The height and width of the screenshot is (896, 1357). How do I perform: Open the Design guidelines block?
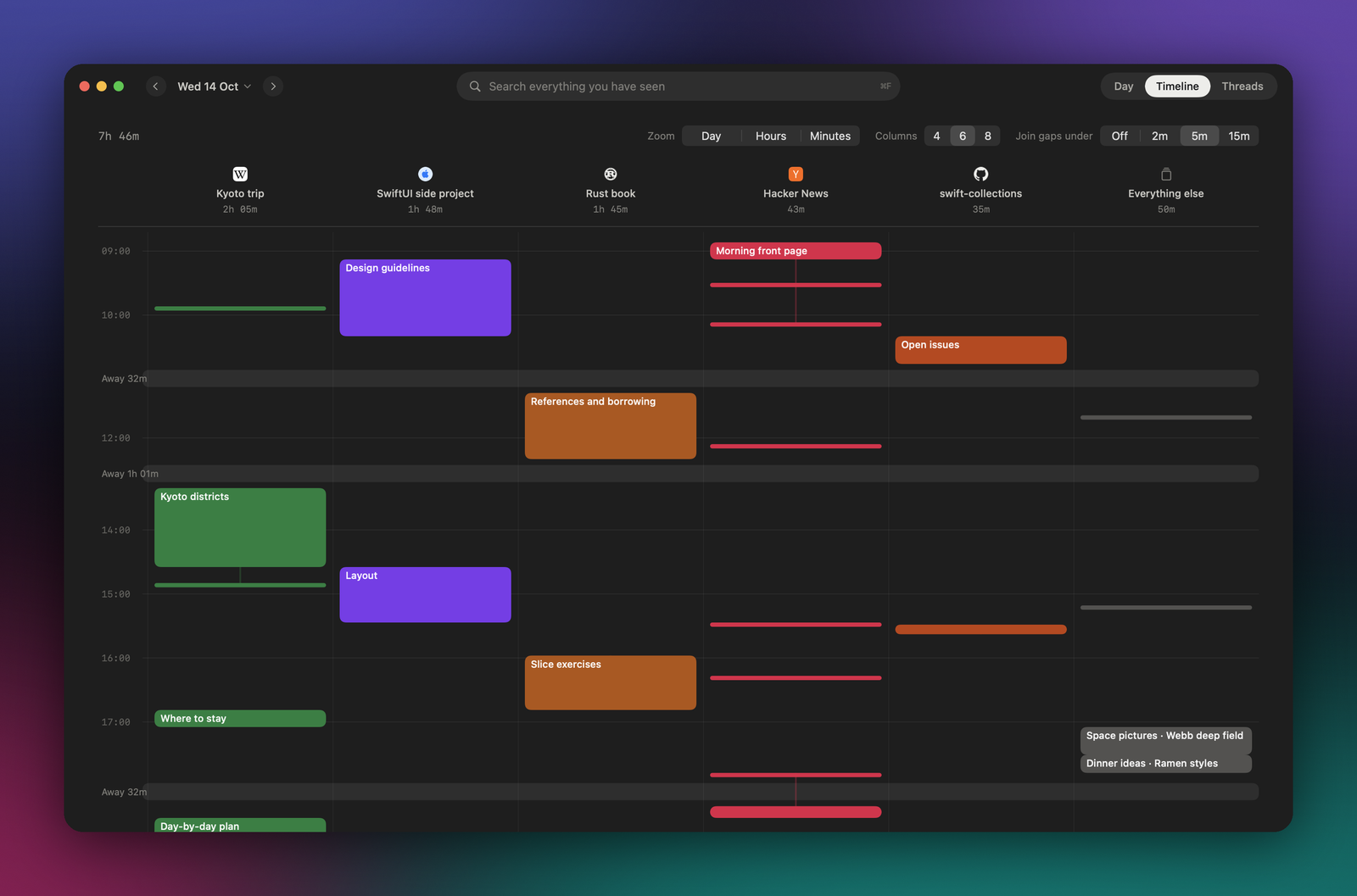[425, 298]
